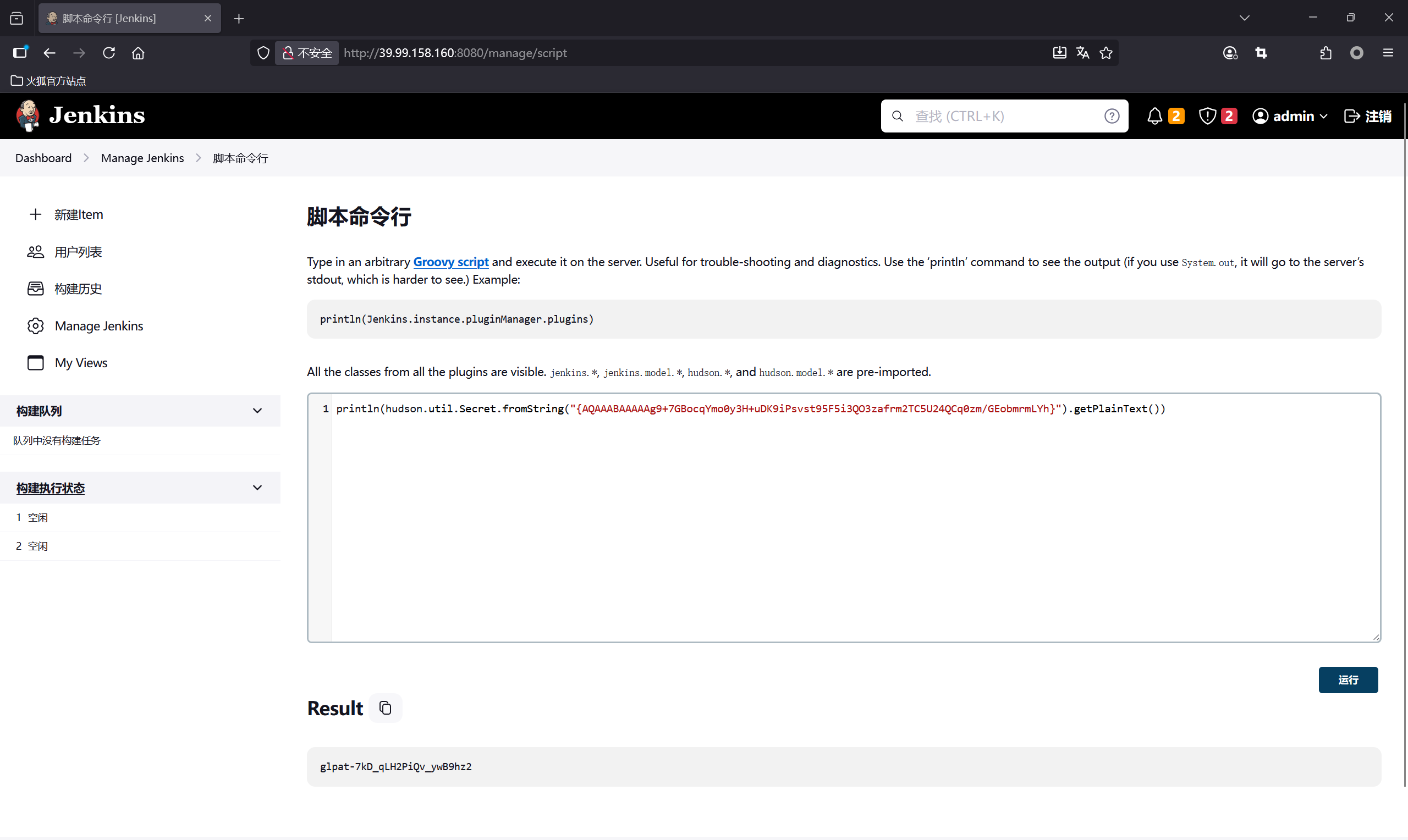This screenshot has height=840, width=1408.
Task: Select 构建历史 in the sidebar
Action: pyautogui.click(x=78, y=289)
